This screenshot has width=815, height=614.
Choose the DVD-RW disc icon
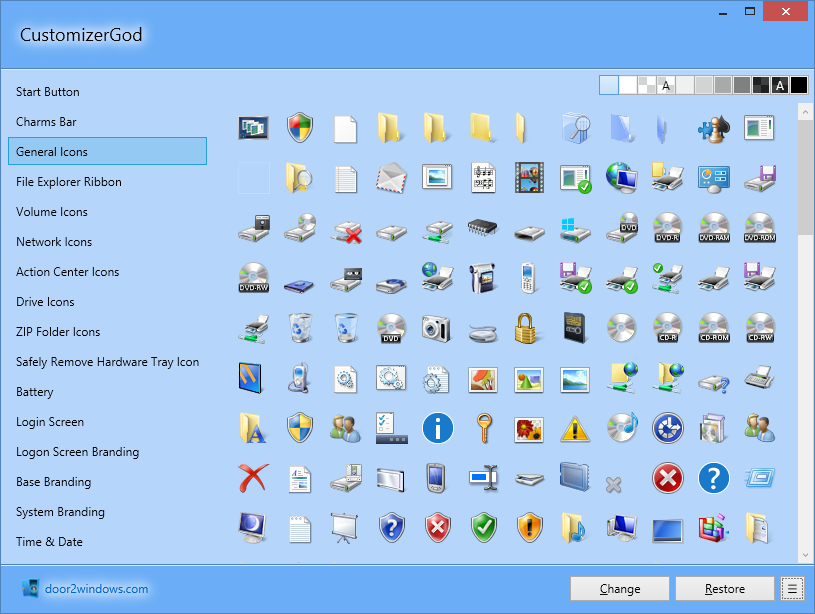click(254, 277)
